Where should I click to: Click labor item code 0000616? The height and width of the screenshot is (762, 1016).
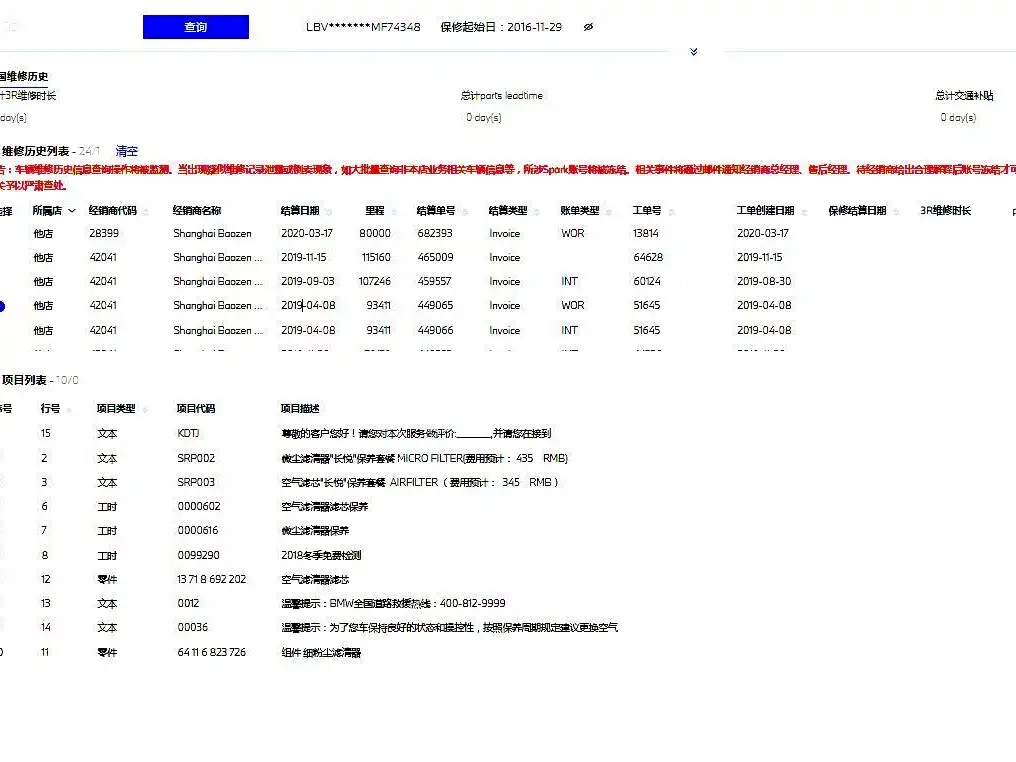pyautogui.click(x=198, y=530)
